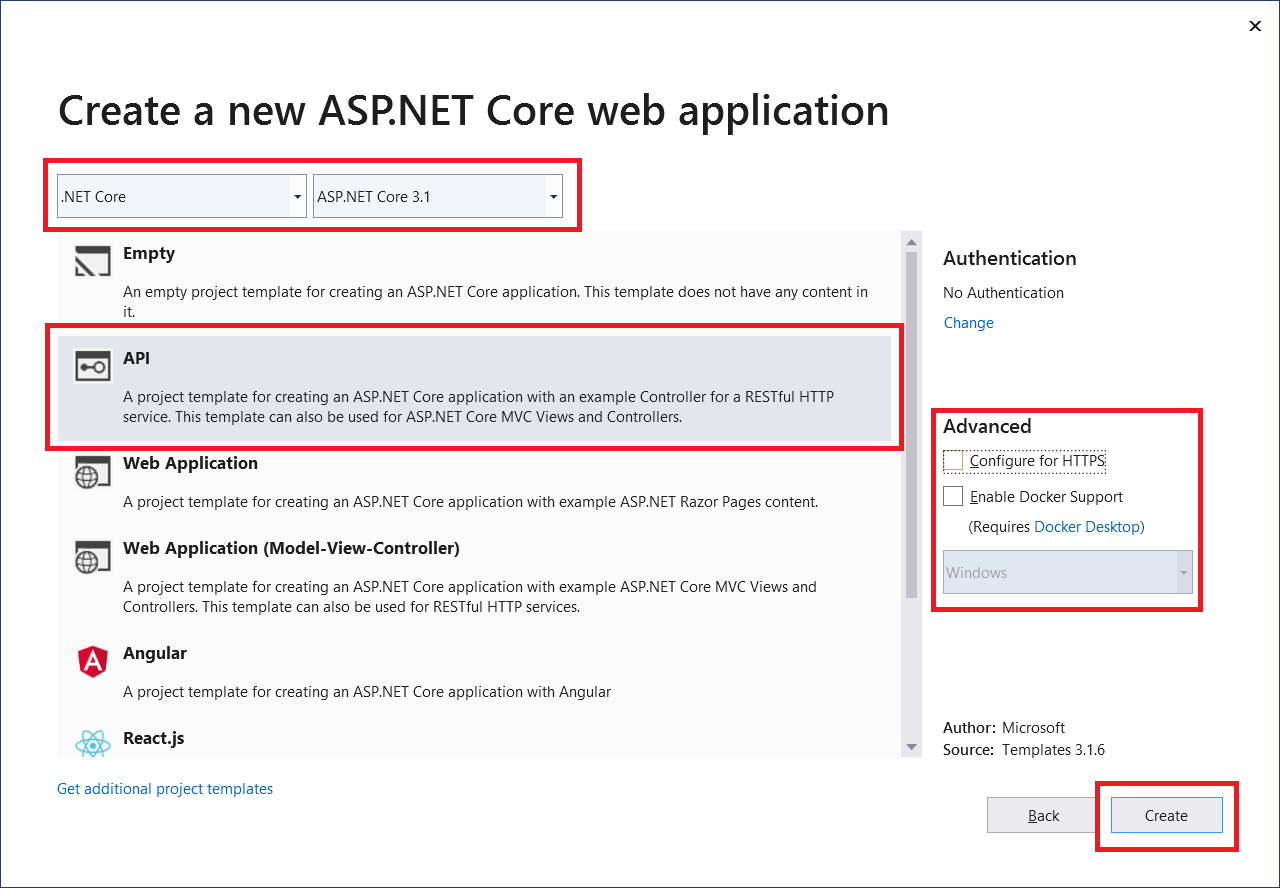Screen dimensions: 1280x888
Task: Enable Docker Support checkbox
Action: (953, 496)
